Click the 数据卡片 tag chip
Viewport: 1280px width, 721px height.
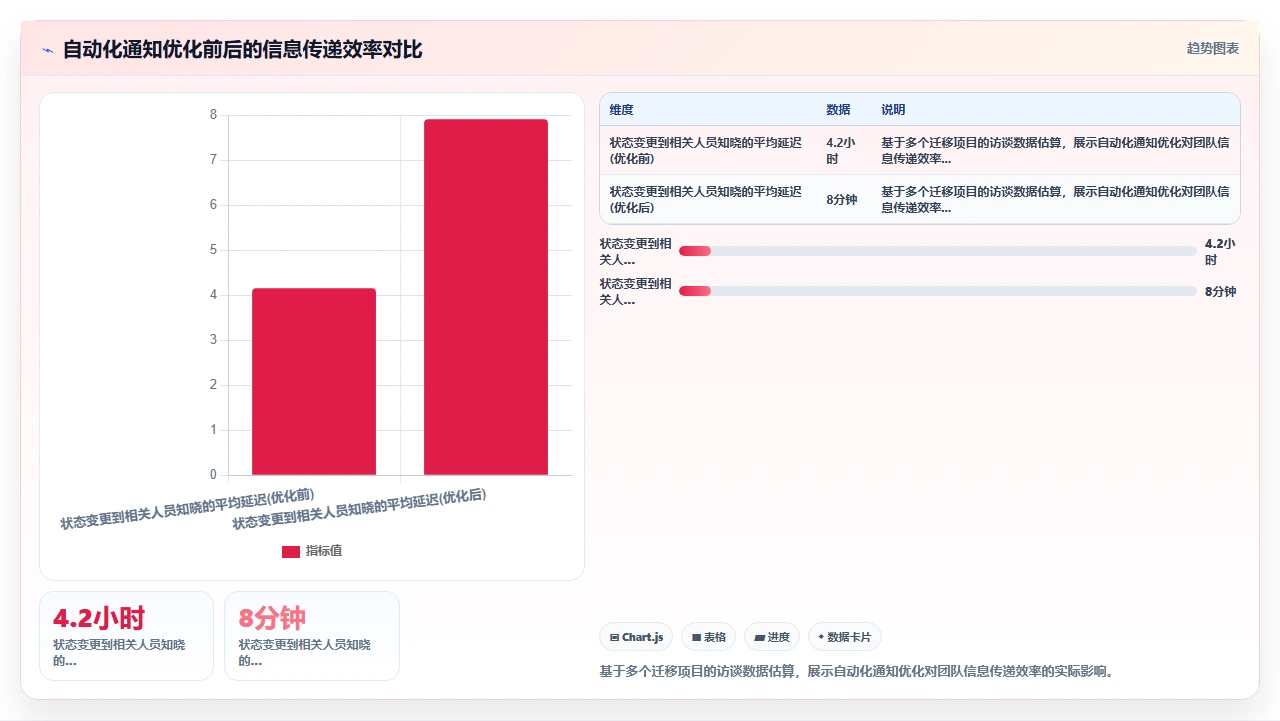click(845, 637)
